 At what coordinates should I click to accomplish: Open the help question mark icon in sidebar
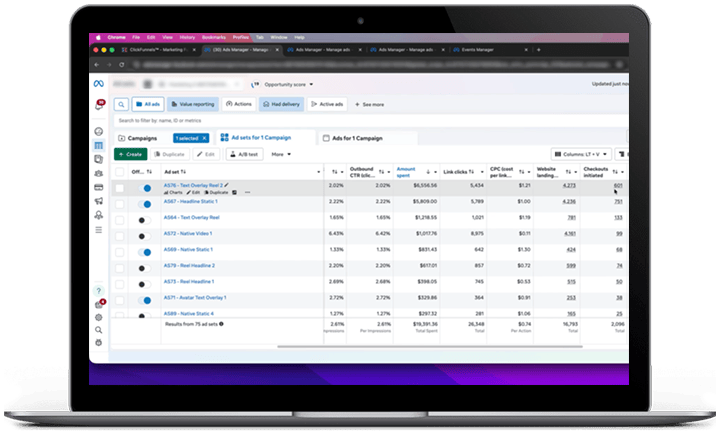99,290
